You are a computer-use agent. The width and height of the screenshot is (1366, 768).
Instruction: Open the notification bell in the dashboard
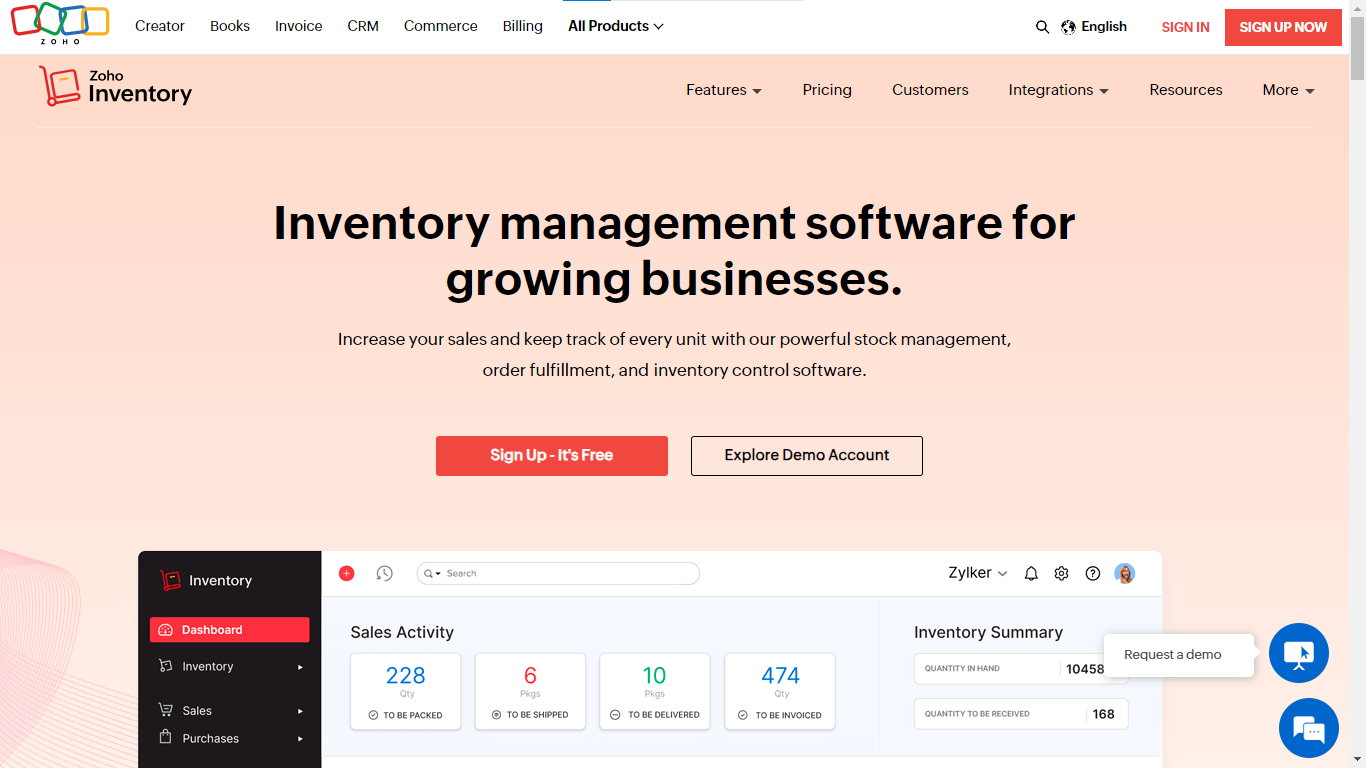pyautogui.click(x=1031, y=573)
